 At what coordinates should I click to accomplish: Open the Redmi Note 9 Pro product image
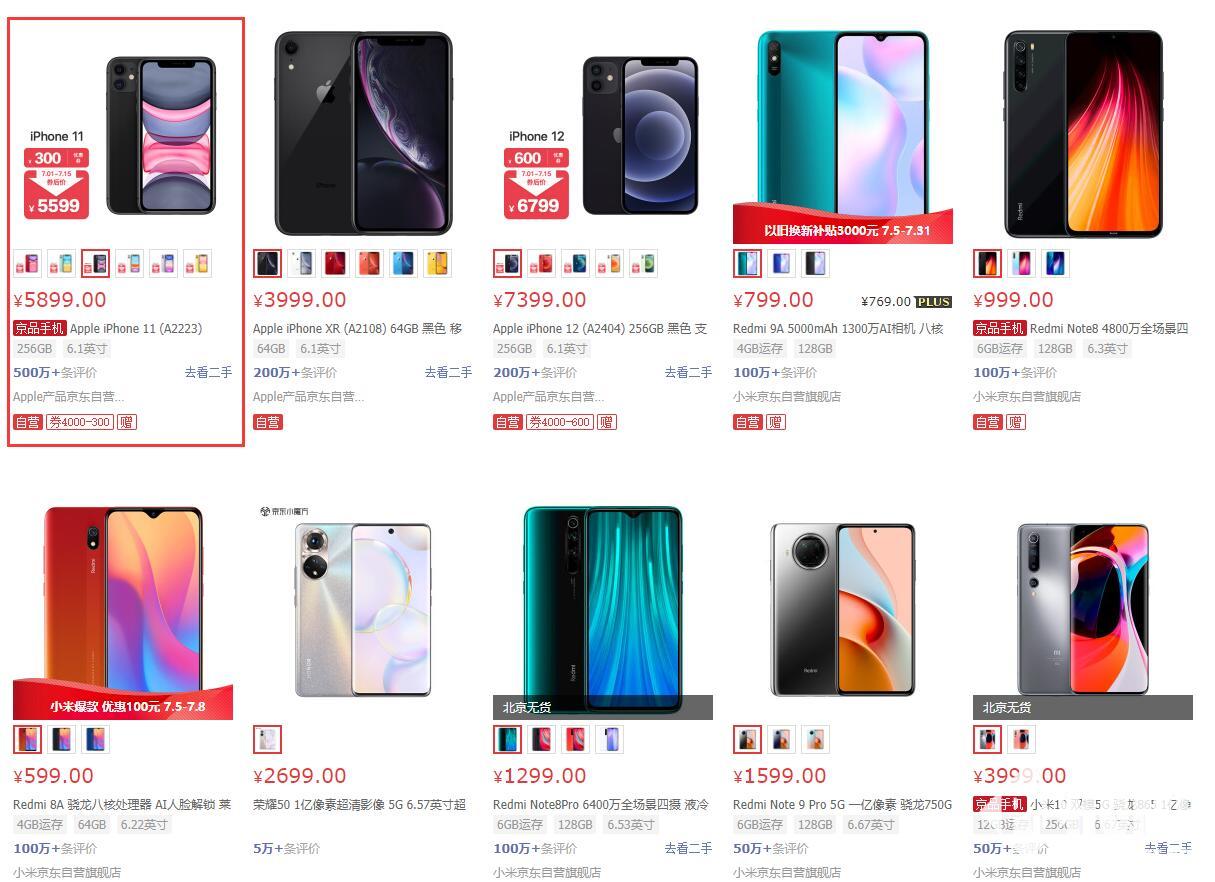(x=843, y=609)
